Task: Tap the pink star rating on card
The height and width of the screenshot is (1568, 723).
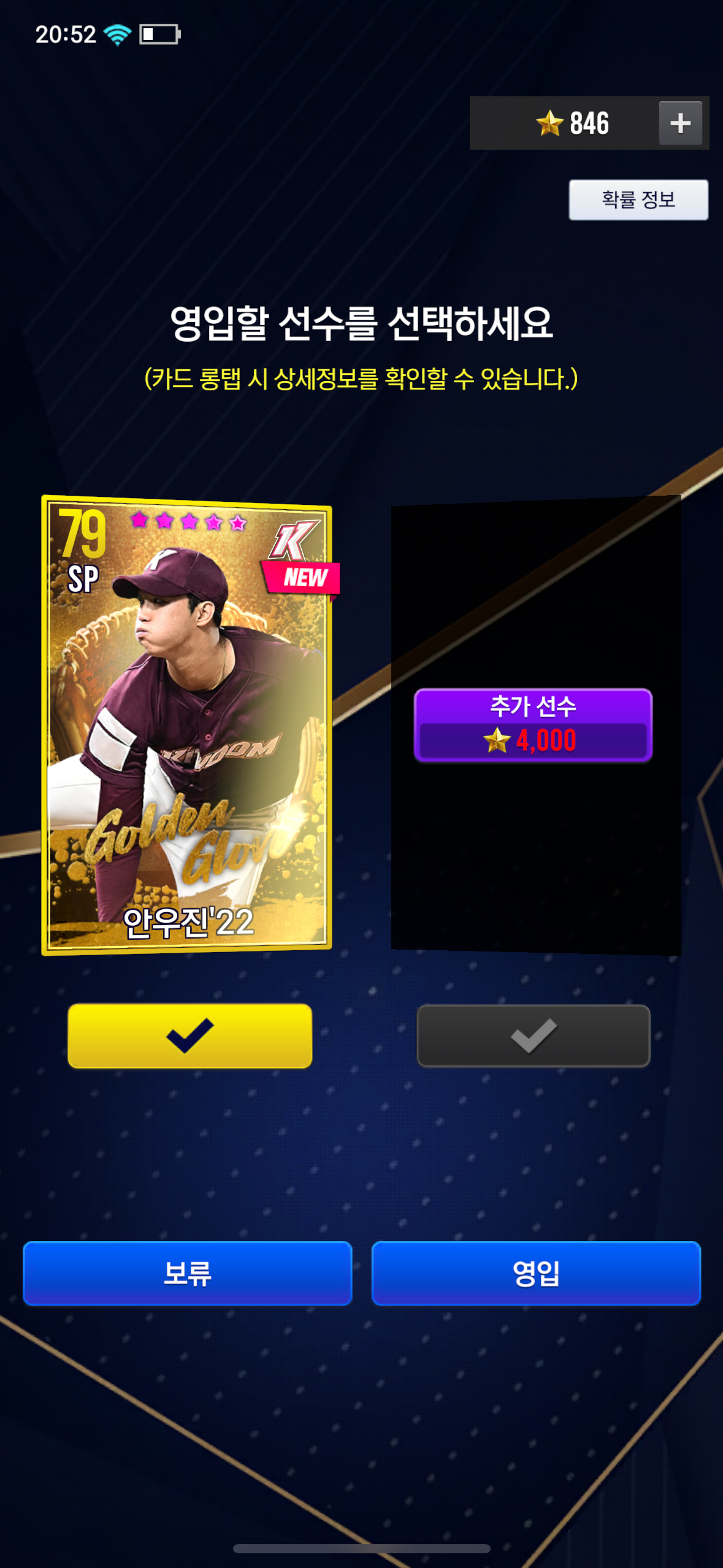Action: click(188, 521)
